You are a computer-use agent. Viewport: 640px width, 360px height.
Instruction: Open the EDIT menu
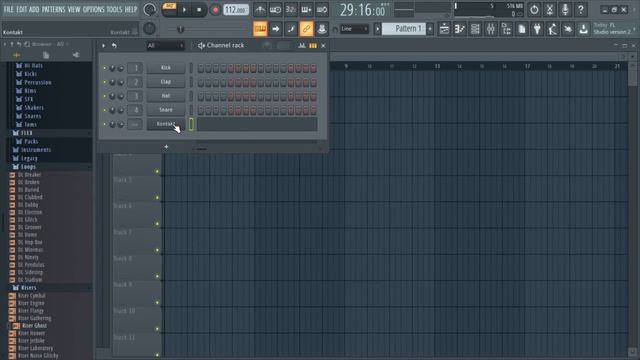click(22, 9)
